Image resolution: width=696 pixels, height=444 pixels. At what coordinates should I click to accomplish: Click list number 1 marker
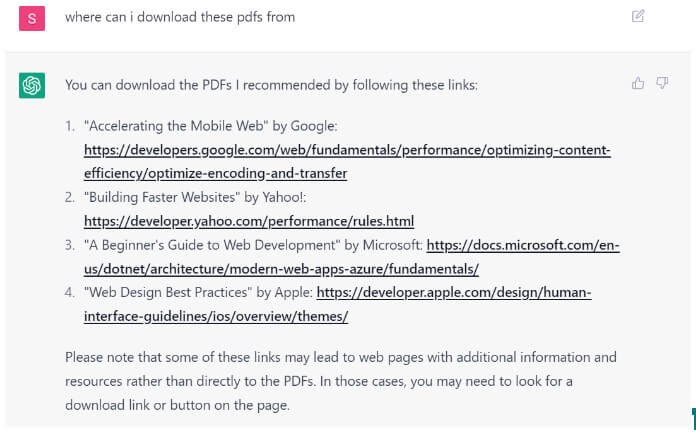[x=70, y=127]
